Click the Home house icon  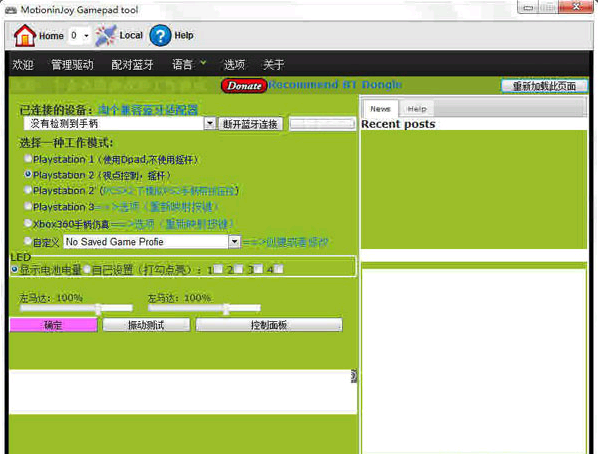pos(24,35)
